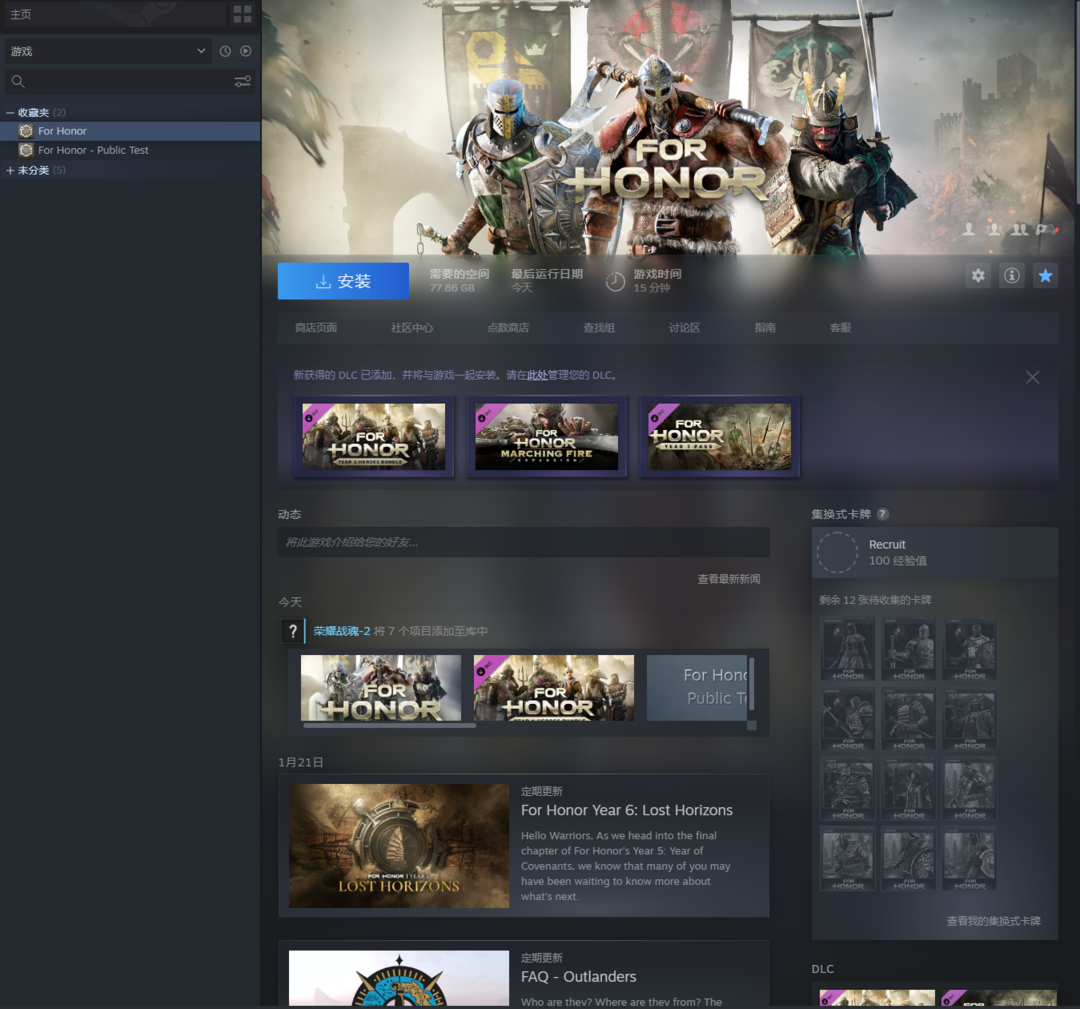Click the recent activity clock icon
This screenshot has width=1080, height=1009.
point(225,51)
